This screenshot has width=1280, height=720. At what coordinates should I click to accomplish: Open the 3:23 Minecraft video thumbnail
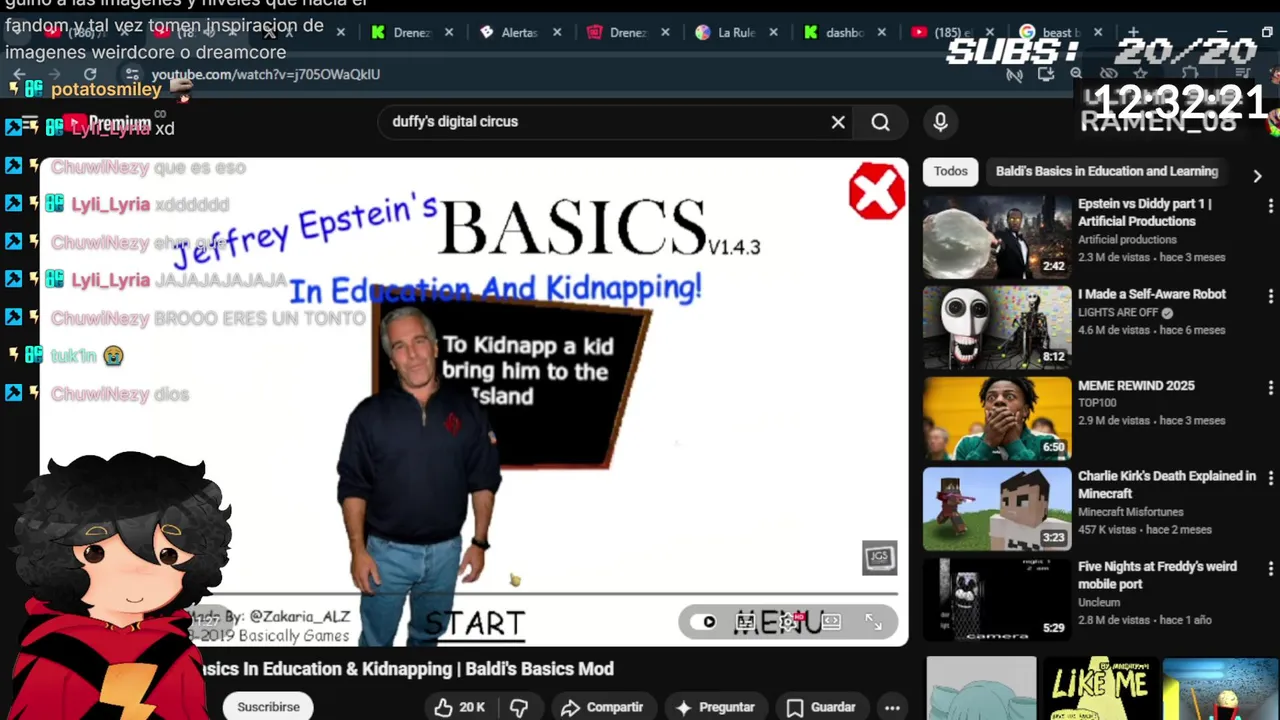(996, 509)
